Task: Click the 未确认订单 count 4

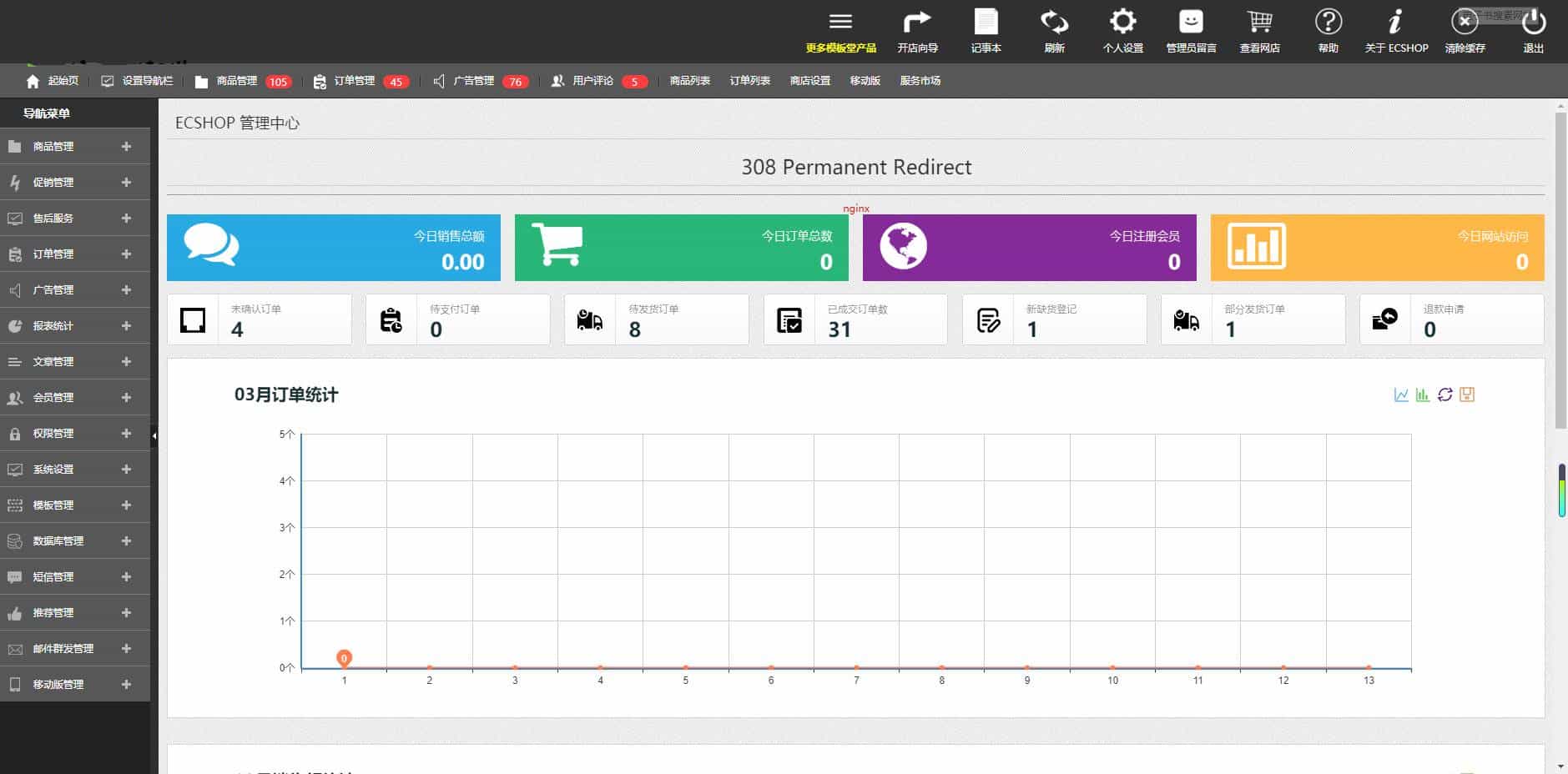Action: [237, 329]
